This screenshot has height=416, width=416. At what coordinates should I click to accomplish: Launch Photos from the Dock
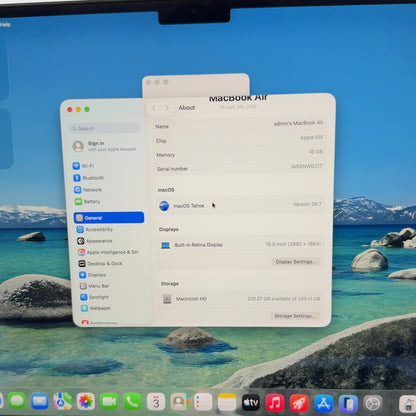pos(86,401)
